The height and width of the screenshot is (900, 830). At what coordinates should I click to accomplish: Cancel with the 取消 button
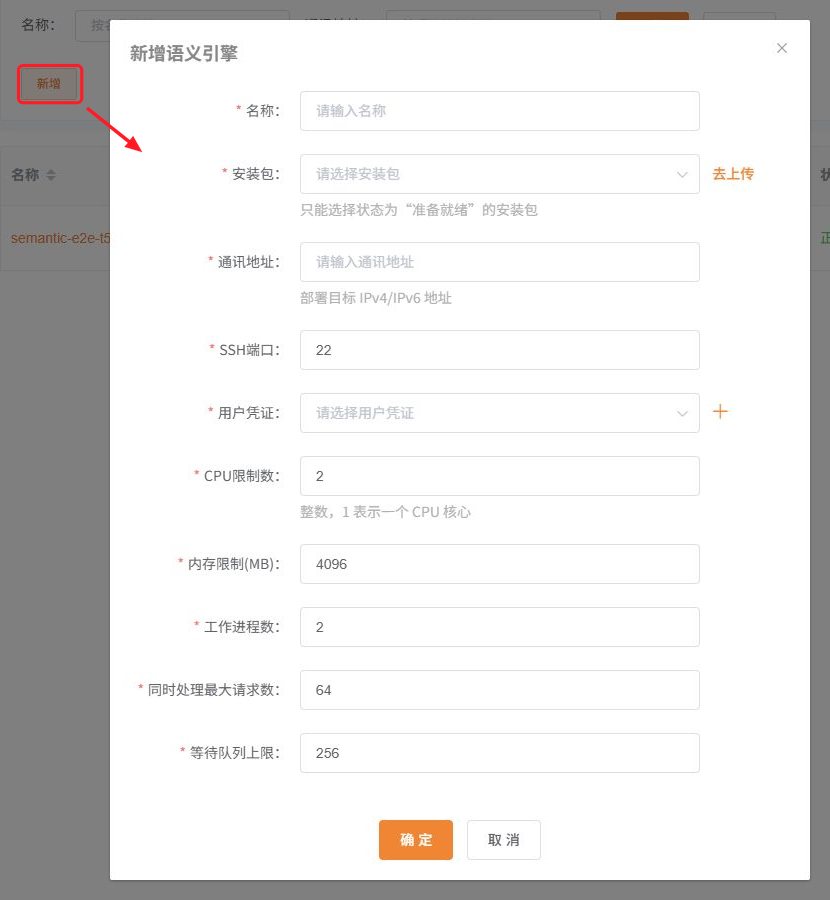pos(503,840)
